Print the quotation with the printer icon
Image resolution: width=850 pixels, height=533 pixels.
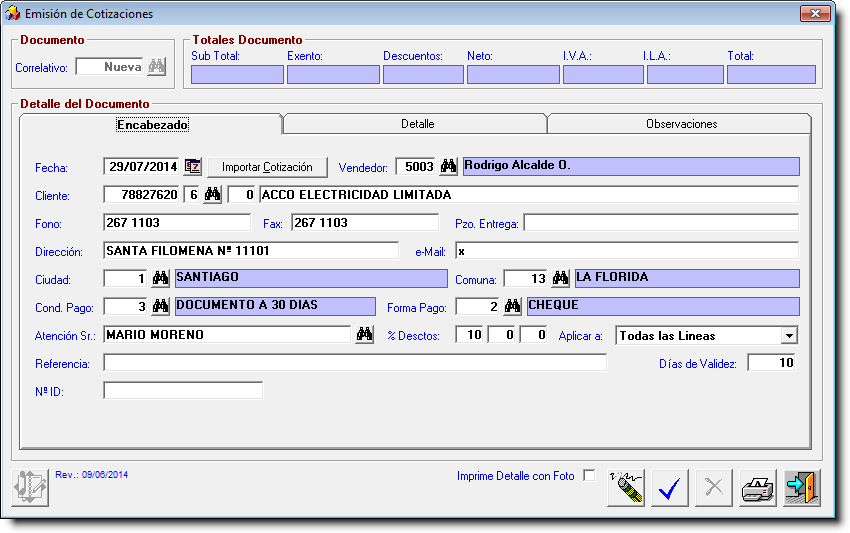tap(757, 488)
